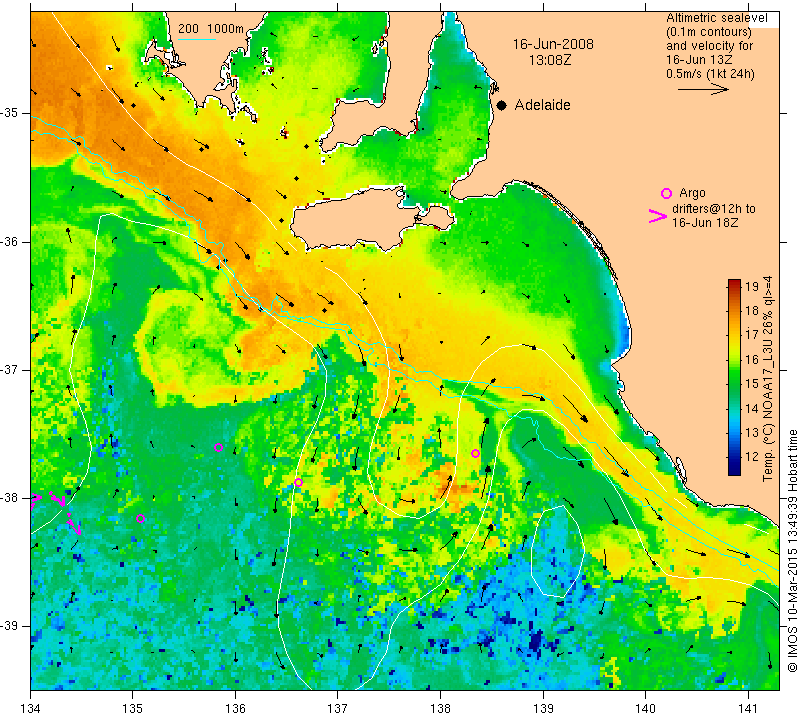Click the 18 tick on the color bar
This screenshot has height=720, width=800.
tap(752, 310)
